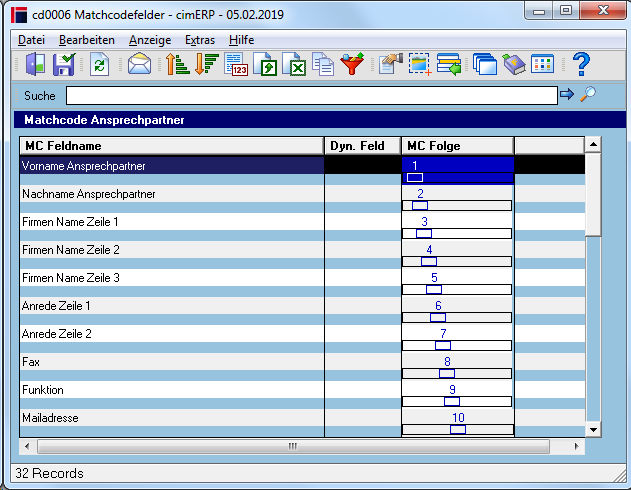The width and height of the screenshot is (631, 490).
Task: Click the horizontal scrollbar right arrow
Action: pyautogui.click(x=577, y=446)
